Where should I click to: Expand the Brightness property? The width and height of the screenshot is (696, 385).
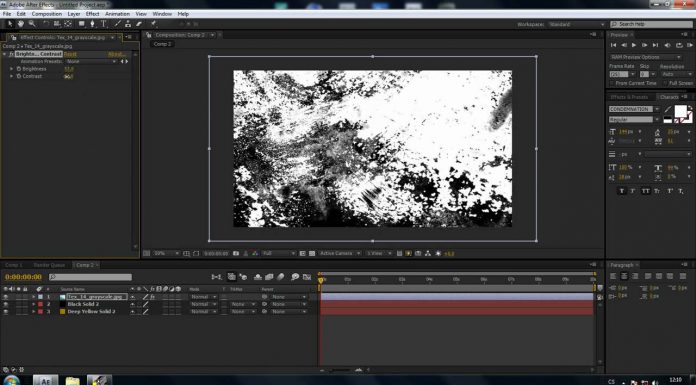click(12, 69)
